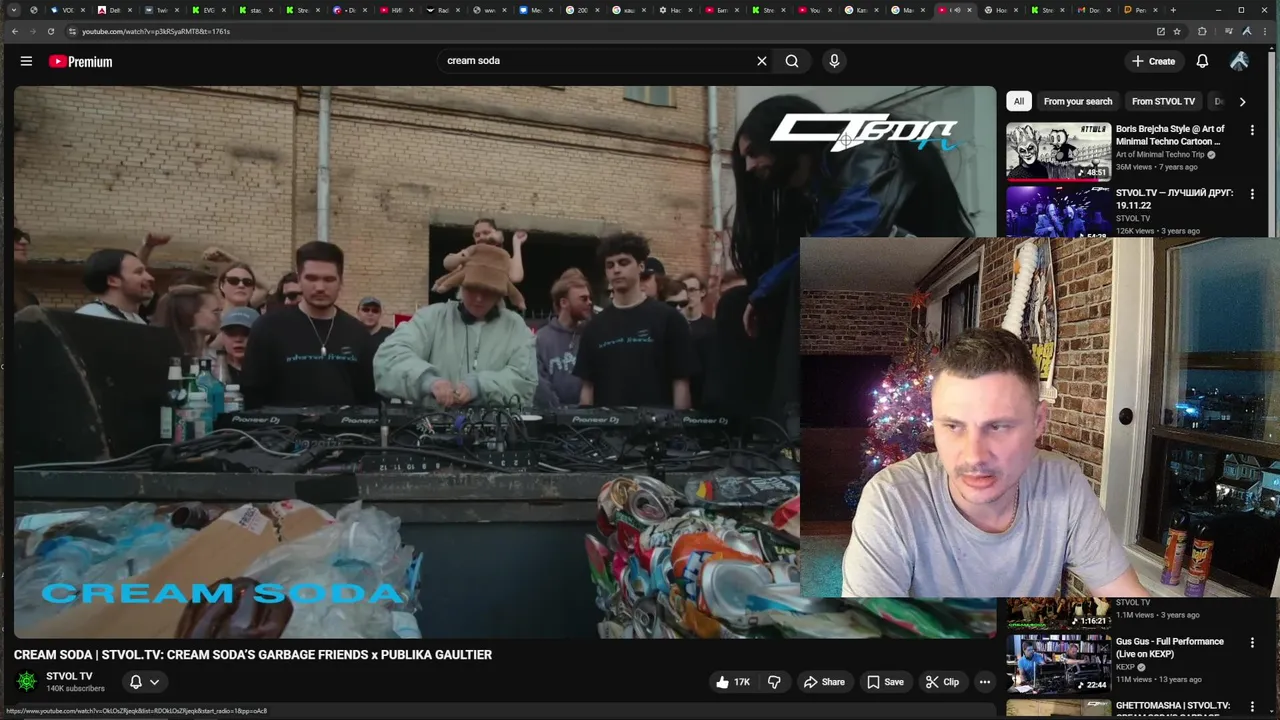Open options for GHETTOMASHA video
This screenshot has width=1280, height=720.
[1252, 706]
